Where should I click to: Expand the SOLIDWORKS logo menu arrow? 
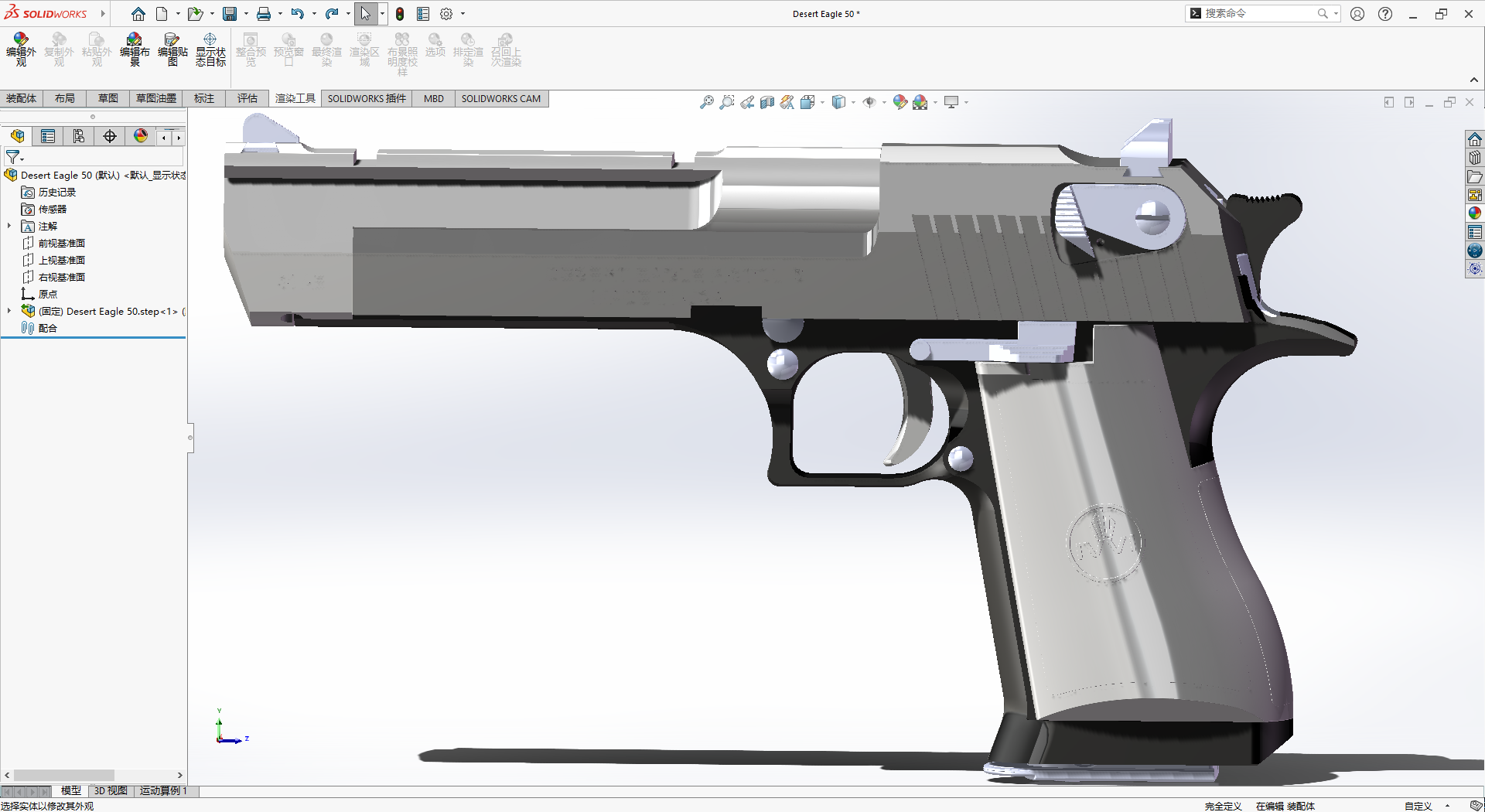[x=102, y=14]
